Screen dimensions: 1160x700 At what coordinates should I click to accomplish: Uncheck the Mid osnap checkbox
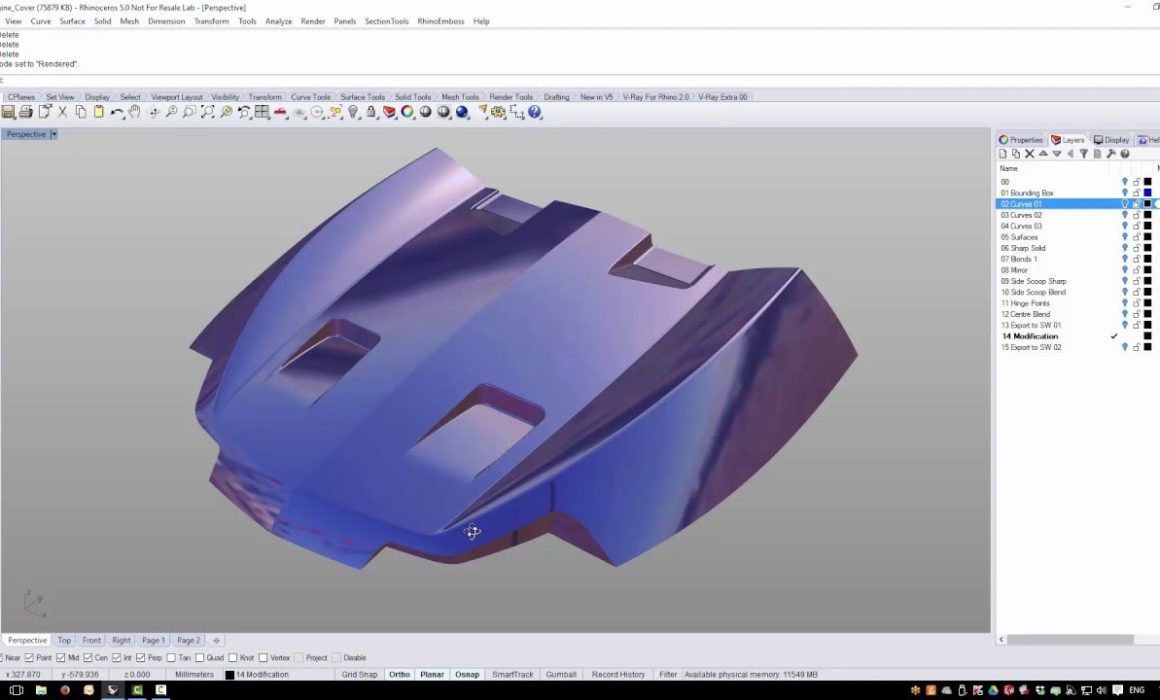tap(61, 657)
